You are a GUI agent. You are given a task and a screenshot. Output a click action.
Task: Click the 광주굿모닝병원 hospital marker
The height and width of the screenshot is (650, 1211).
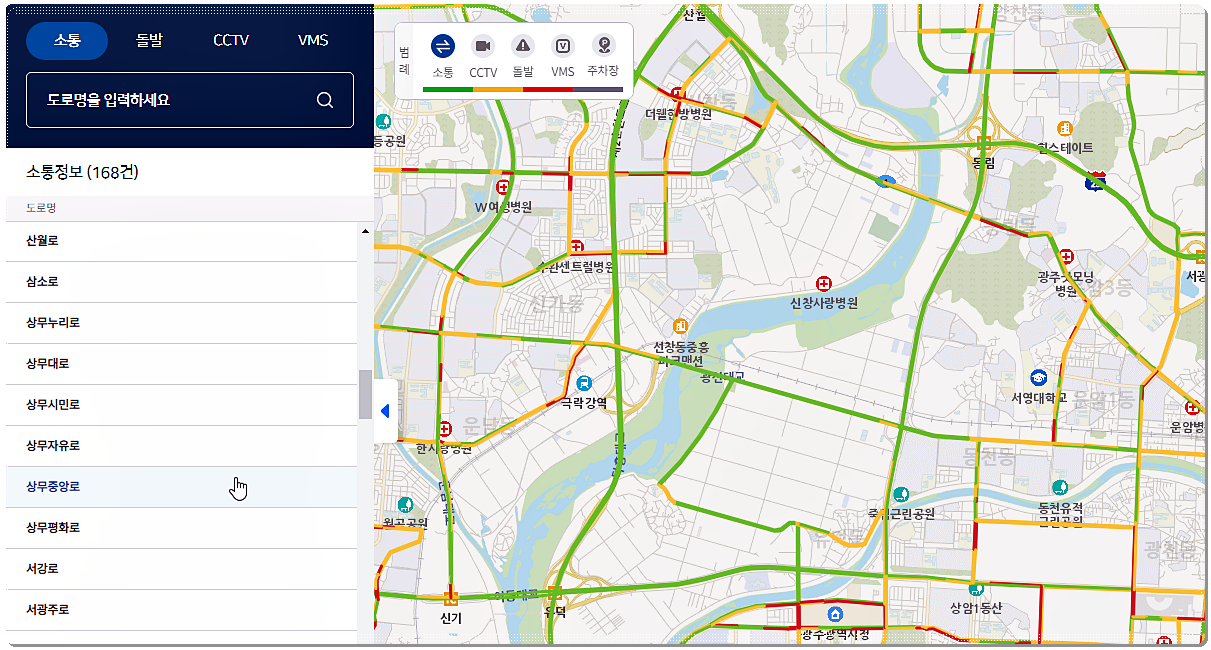tap(1066, 256)
